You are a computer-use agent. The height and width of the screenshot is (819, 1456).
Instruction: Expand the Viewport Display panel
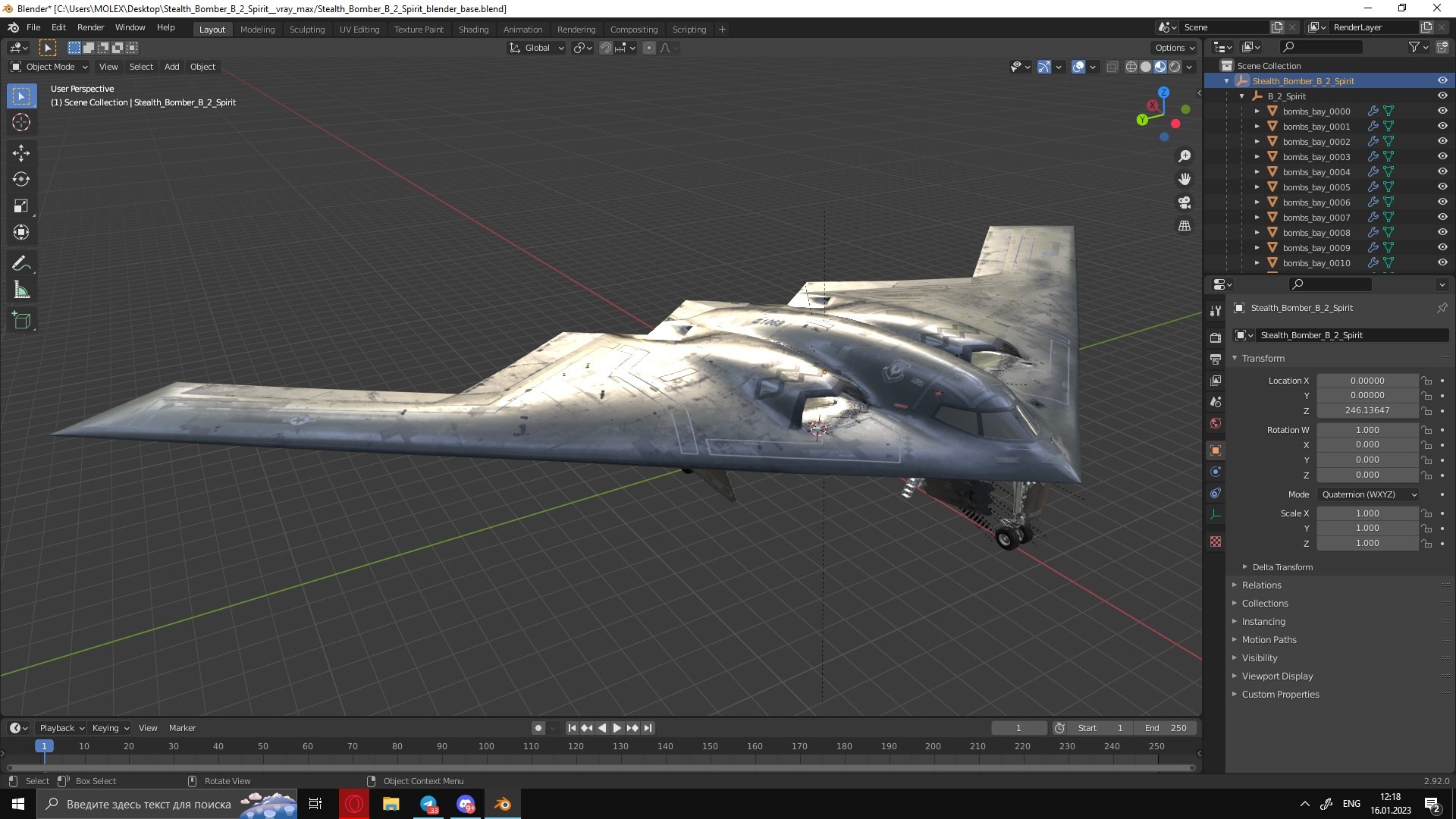tap(1277, 676)
